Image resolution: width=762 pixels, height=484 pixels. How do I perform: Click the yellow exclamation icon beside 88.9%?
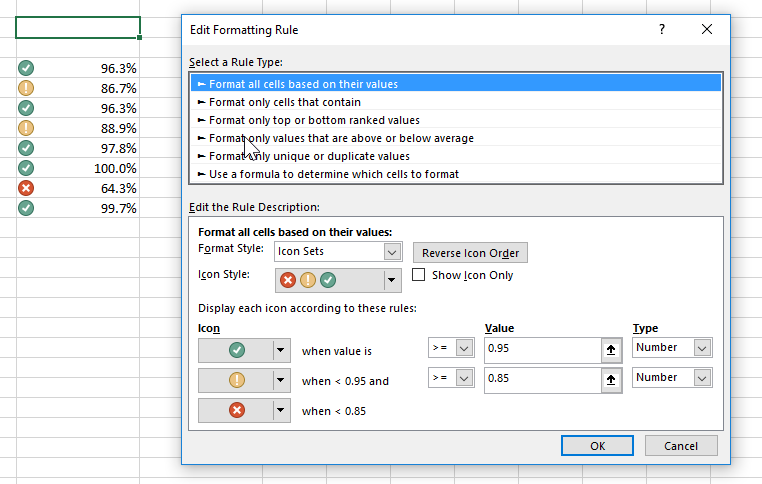click(x=26, y=128)
